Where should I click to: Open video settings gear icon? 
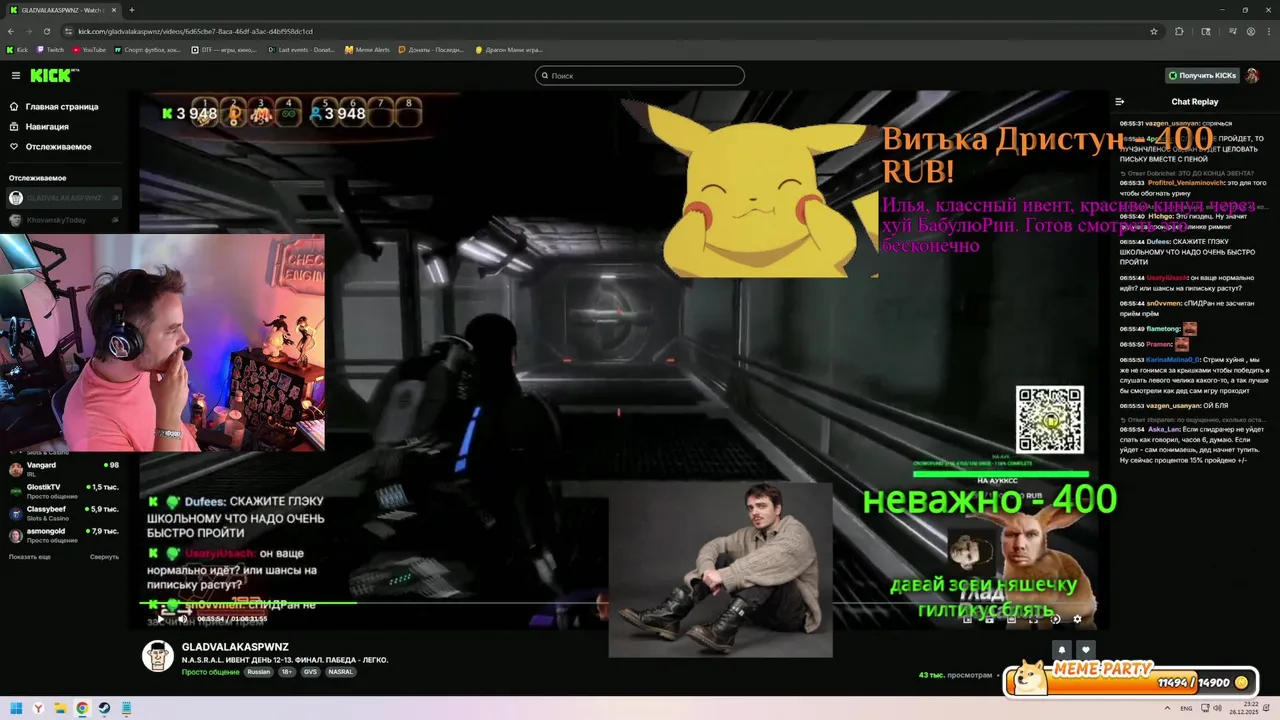coord(1077,619)
